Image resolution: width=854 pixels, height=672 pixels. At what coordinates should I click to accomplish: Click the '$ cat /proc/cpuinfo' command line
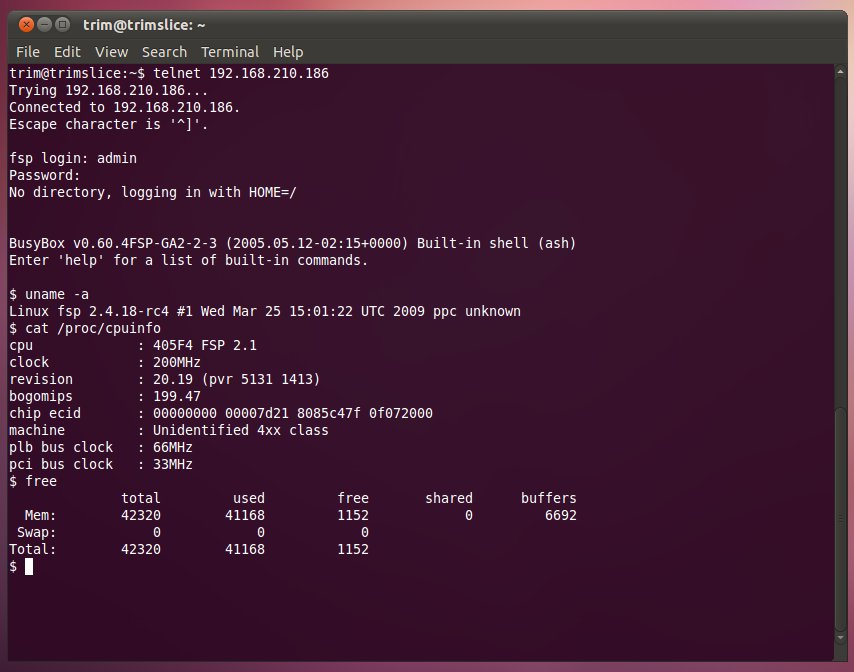point(85,328)
